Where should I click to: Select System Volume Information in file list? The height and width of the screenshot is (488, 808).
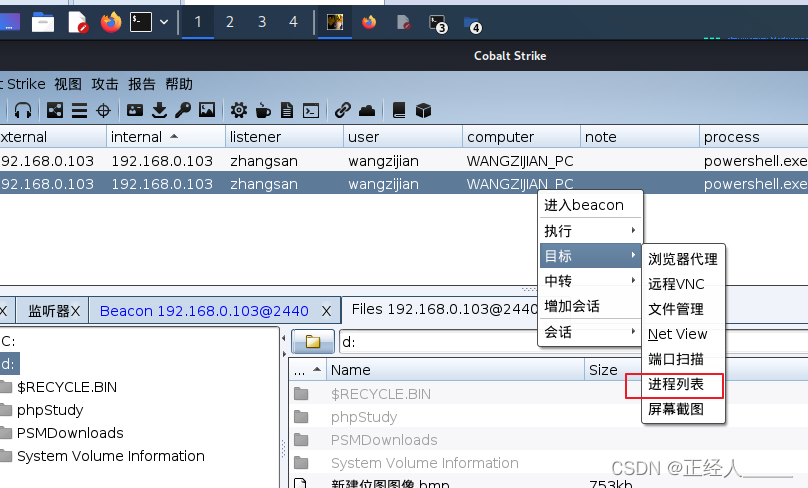point(425,463)
